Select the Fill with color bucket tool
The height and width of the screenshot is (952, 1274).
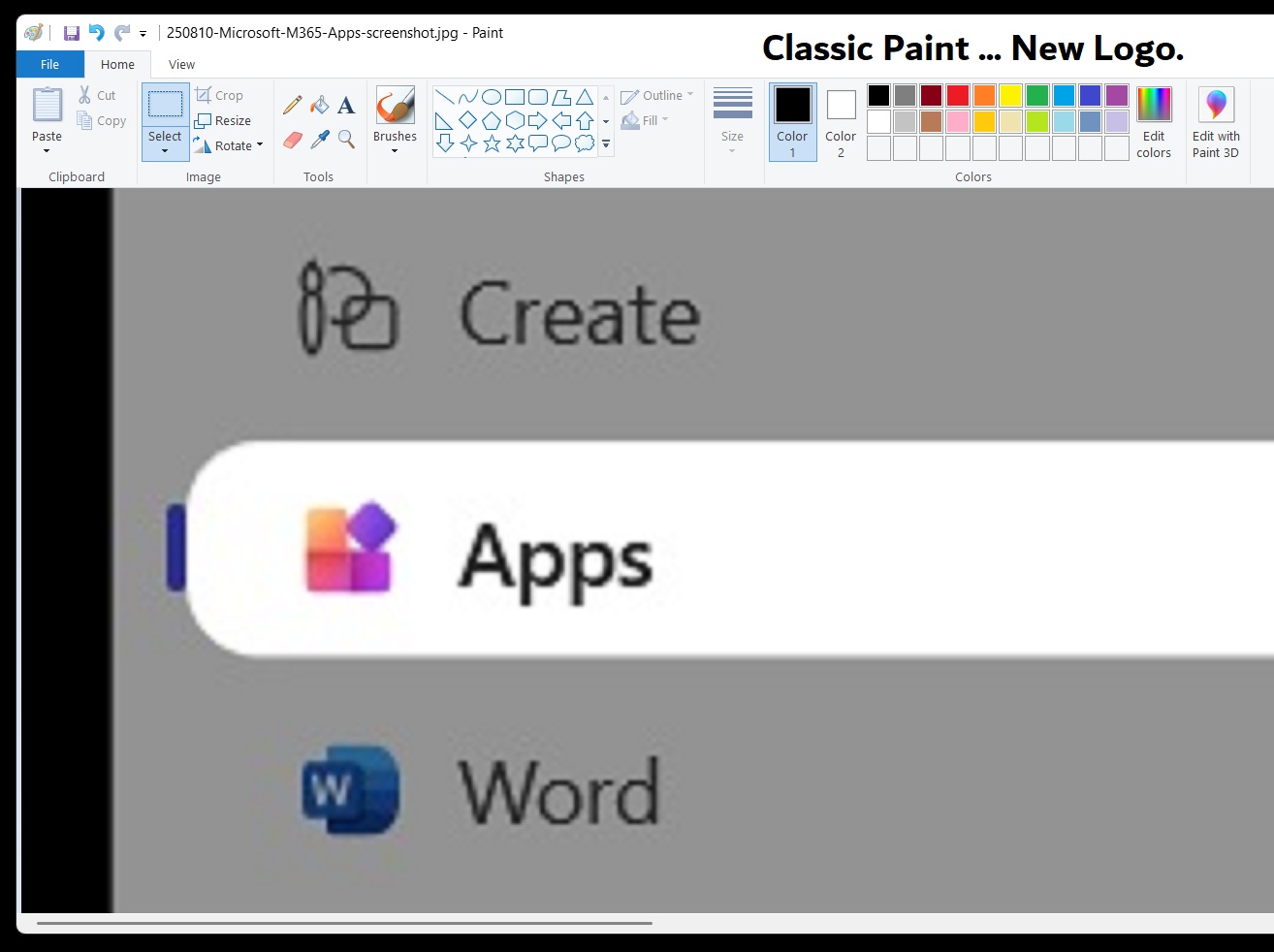320,105
